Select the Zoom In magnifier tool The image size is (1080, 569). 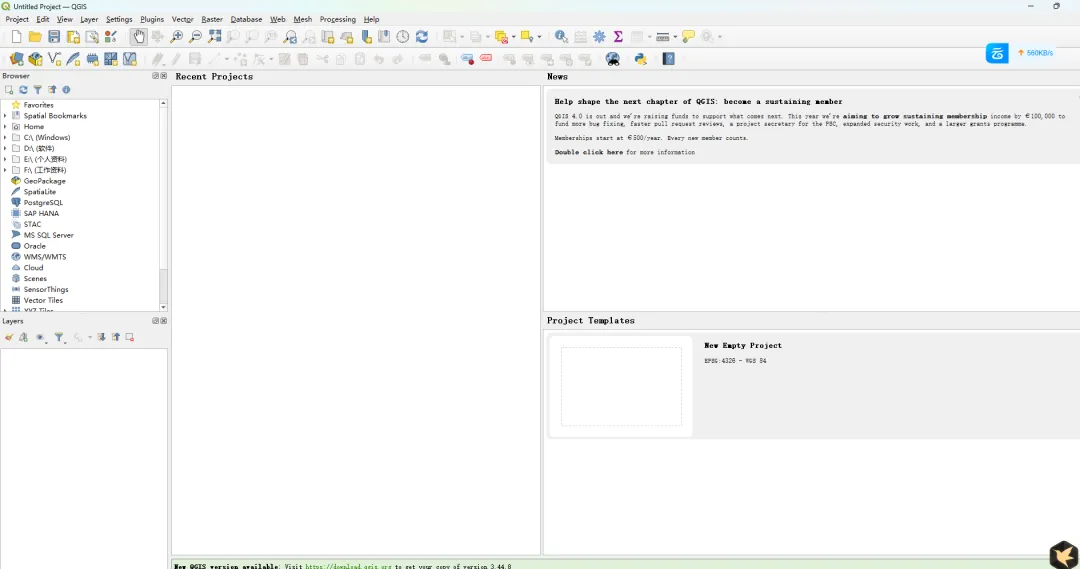177,37
